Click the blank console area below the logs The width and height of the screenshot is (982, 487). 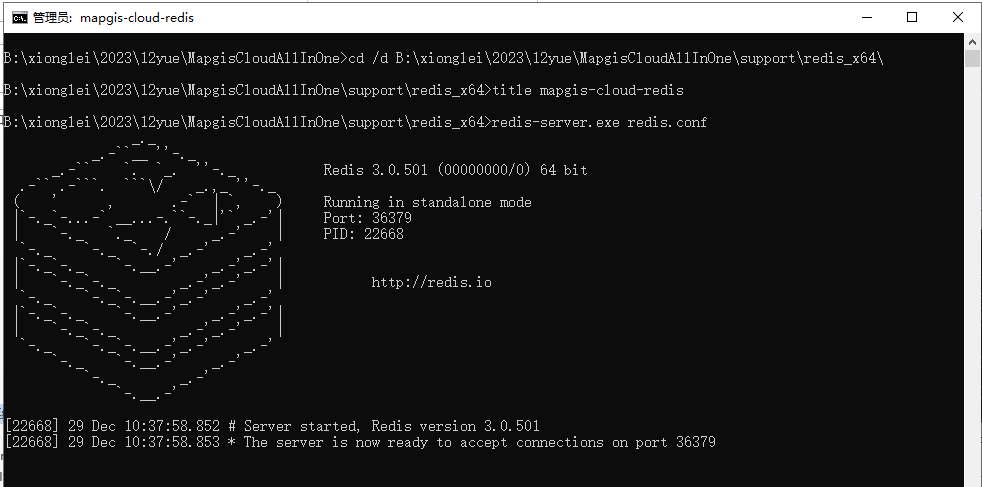(482, 468)
